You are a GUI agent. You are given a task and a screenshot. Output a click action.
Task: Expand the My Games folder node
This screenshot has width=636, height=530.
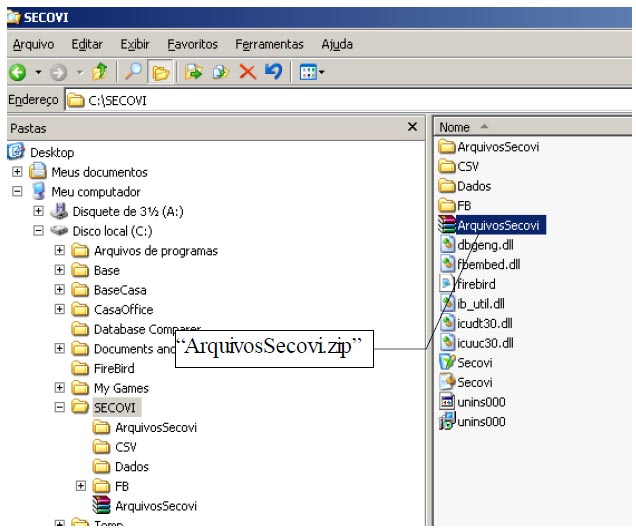pos(60,388)
